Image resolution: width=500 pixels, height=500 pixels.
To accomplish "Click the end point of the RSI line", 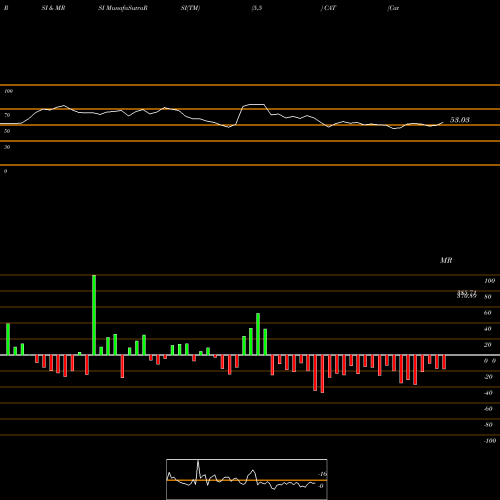I will click(443, 122).
